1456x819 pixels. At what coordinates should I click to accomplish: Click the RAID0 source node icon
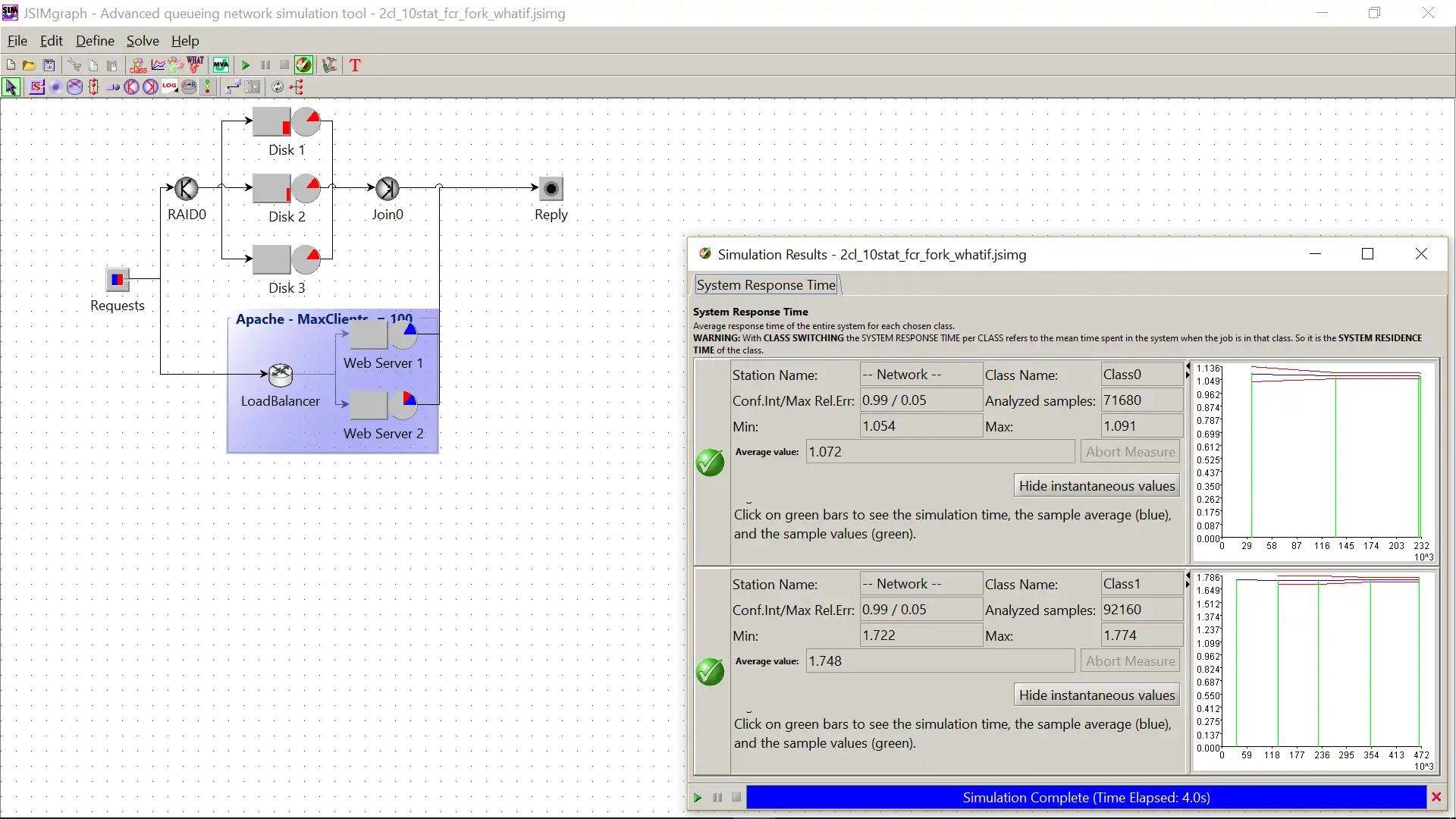[186, 189]
